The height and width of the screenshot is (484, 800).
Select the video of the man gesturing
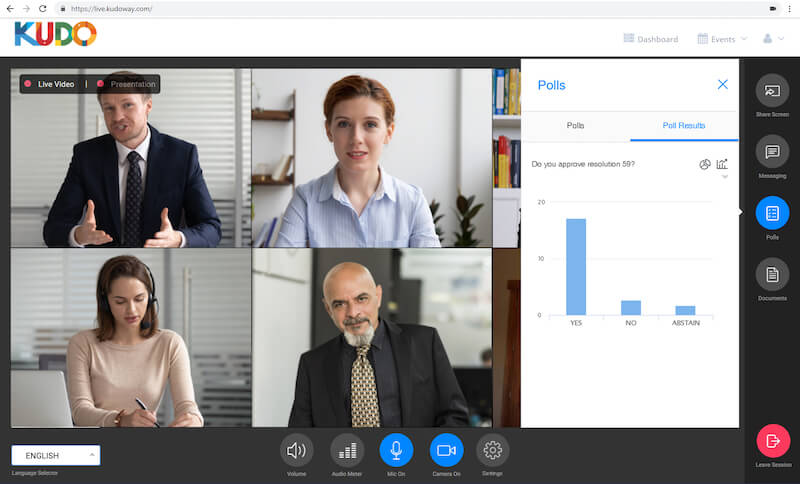click(131, 158)
